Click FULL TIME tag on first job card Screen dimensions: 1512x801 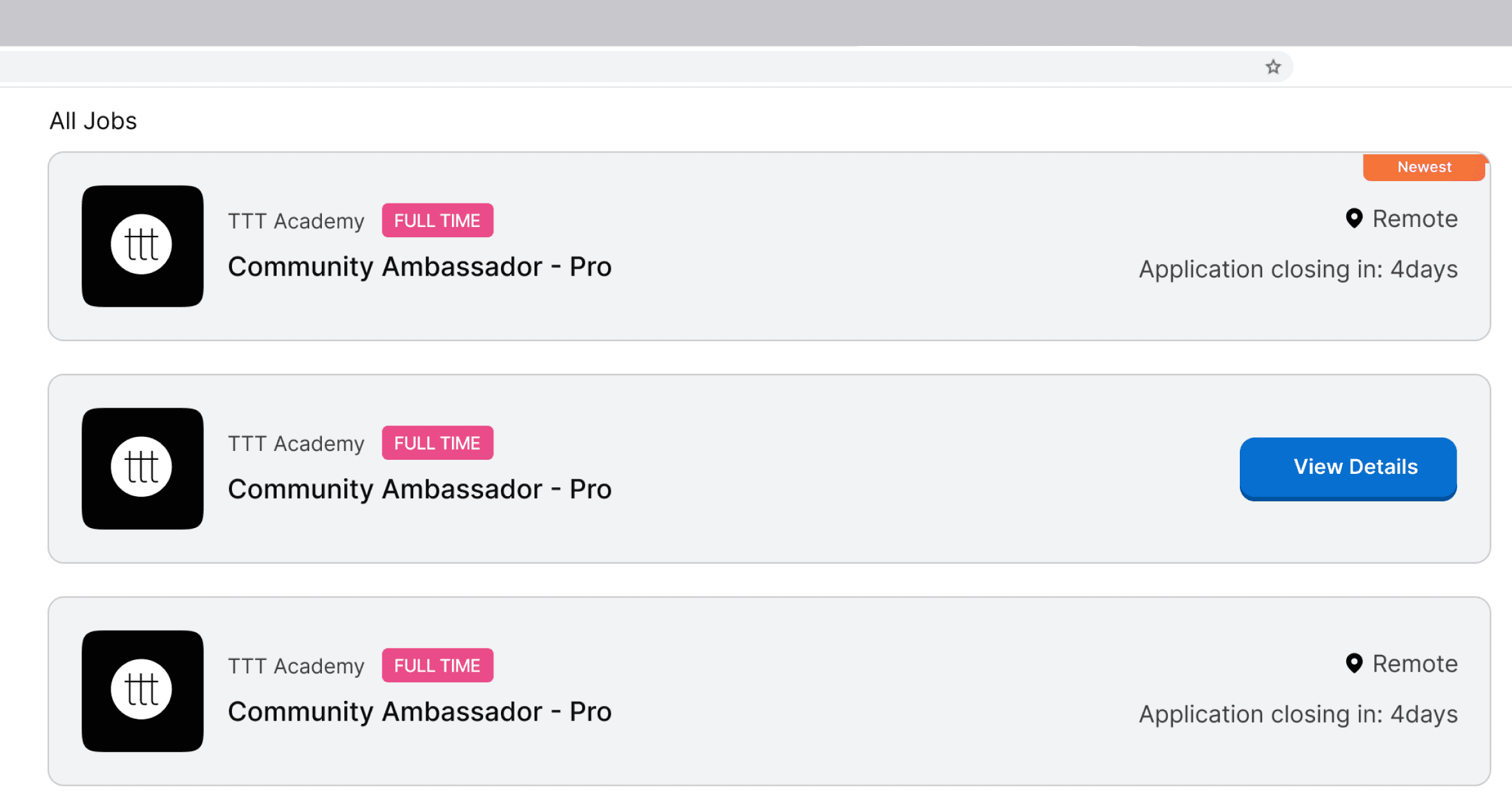click(437, 221)
